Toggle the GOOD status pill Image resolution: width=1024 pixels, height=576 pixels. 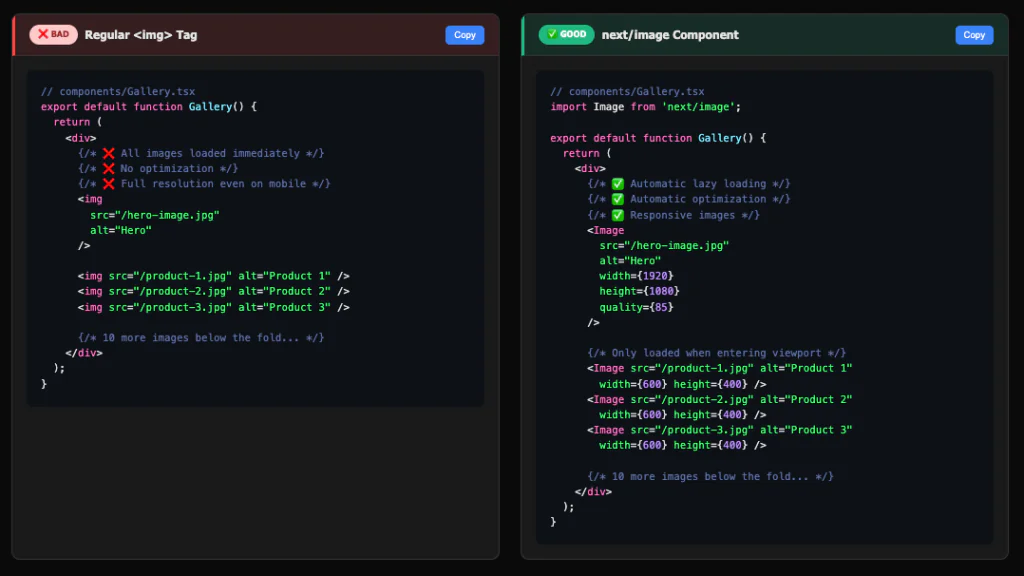pos(565,34)
